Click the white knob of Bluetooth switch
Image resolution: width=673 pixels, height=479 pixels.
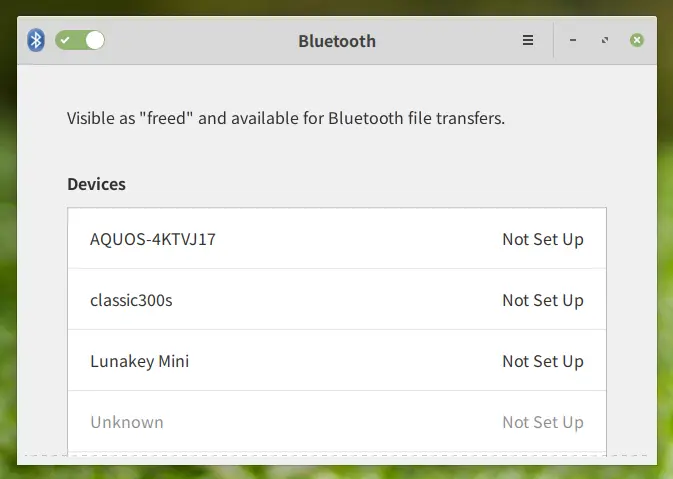(94, 40)
